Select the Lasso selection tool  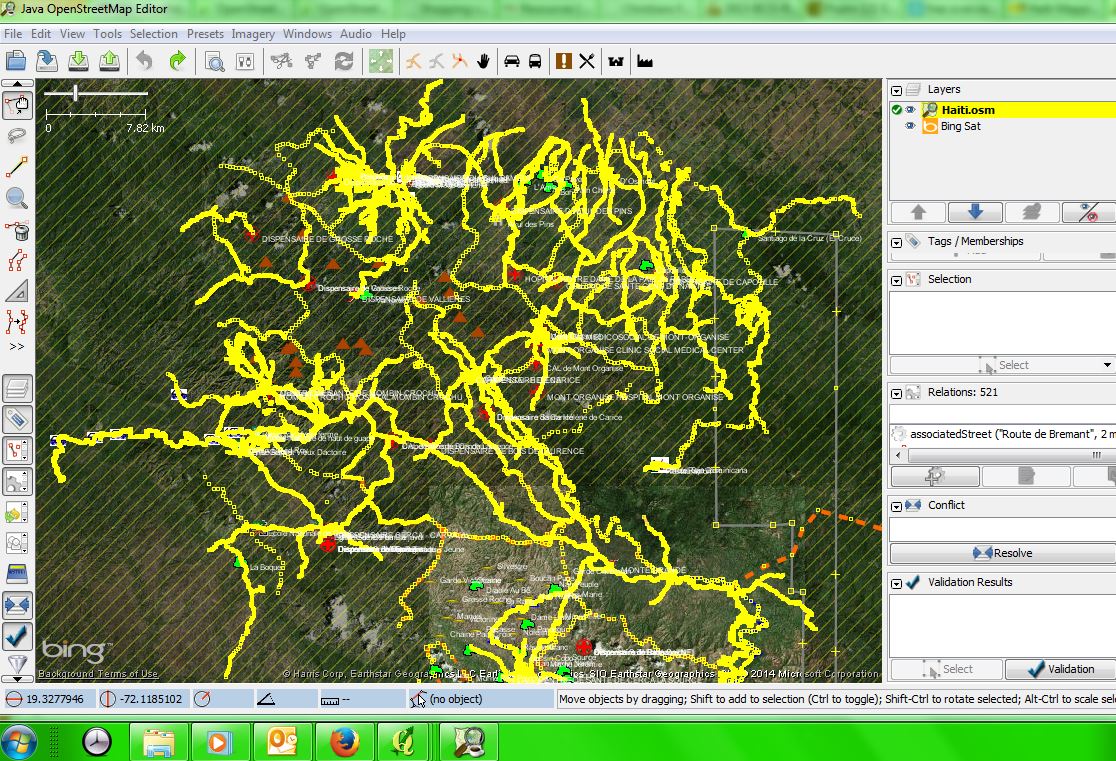17,136
